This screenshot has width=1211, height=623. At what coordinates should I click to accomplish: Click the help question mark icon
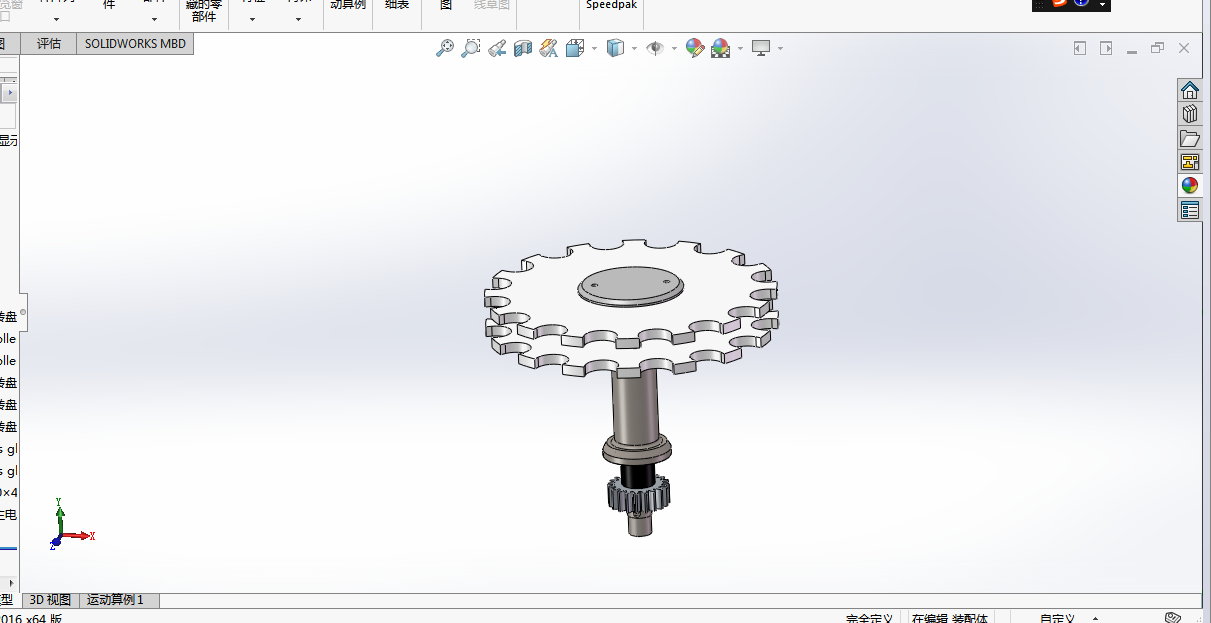click(x=1081, y=4)
